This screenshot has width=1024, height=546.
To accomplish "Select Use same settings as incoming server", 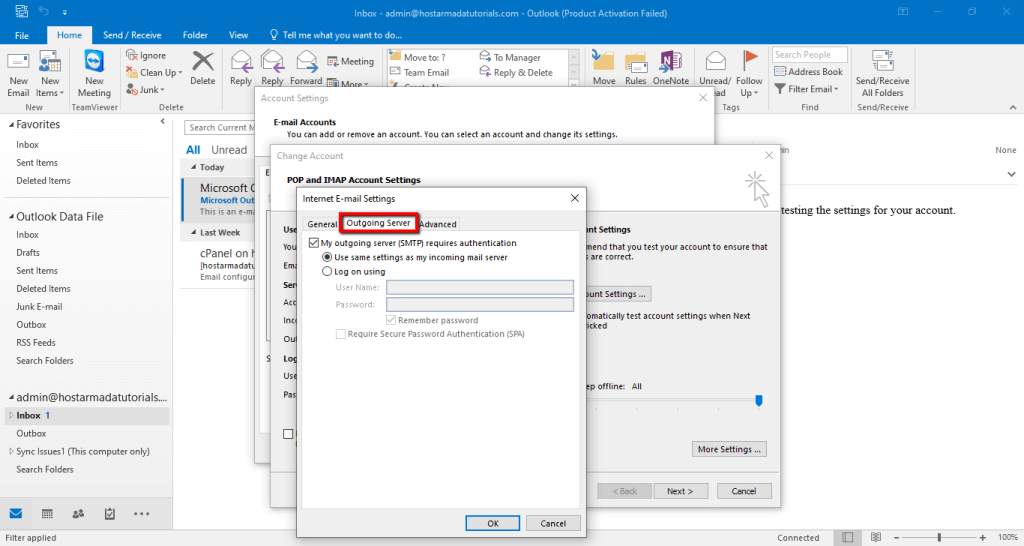I will coord(327,257).
